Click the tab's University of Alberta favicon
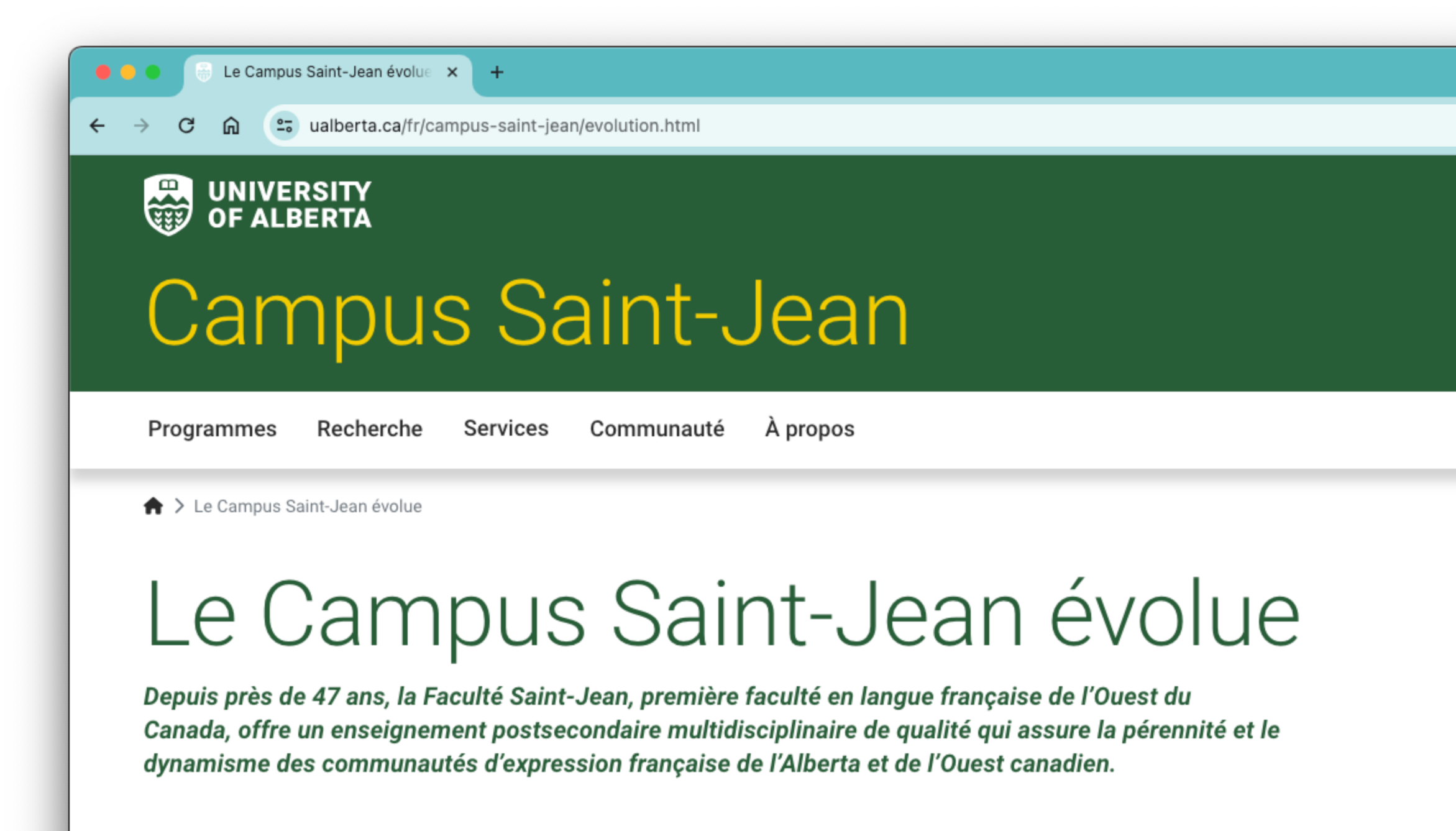This screenshot has width=1456, height=831. click(204, 72)
